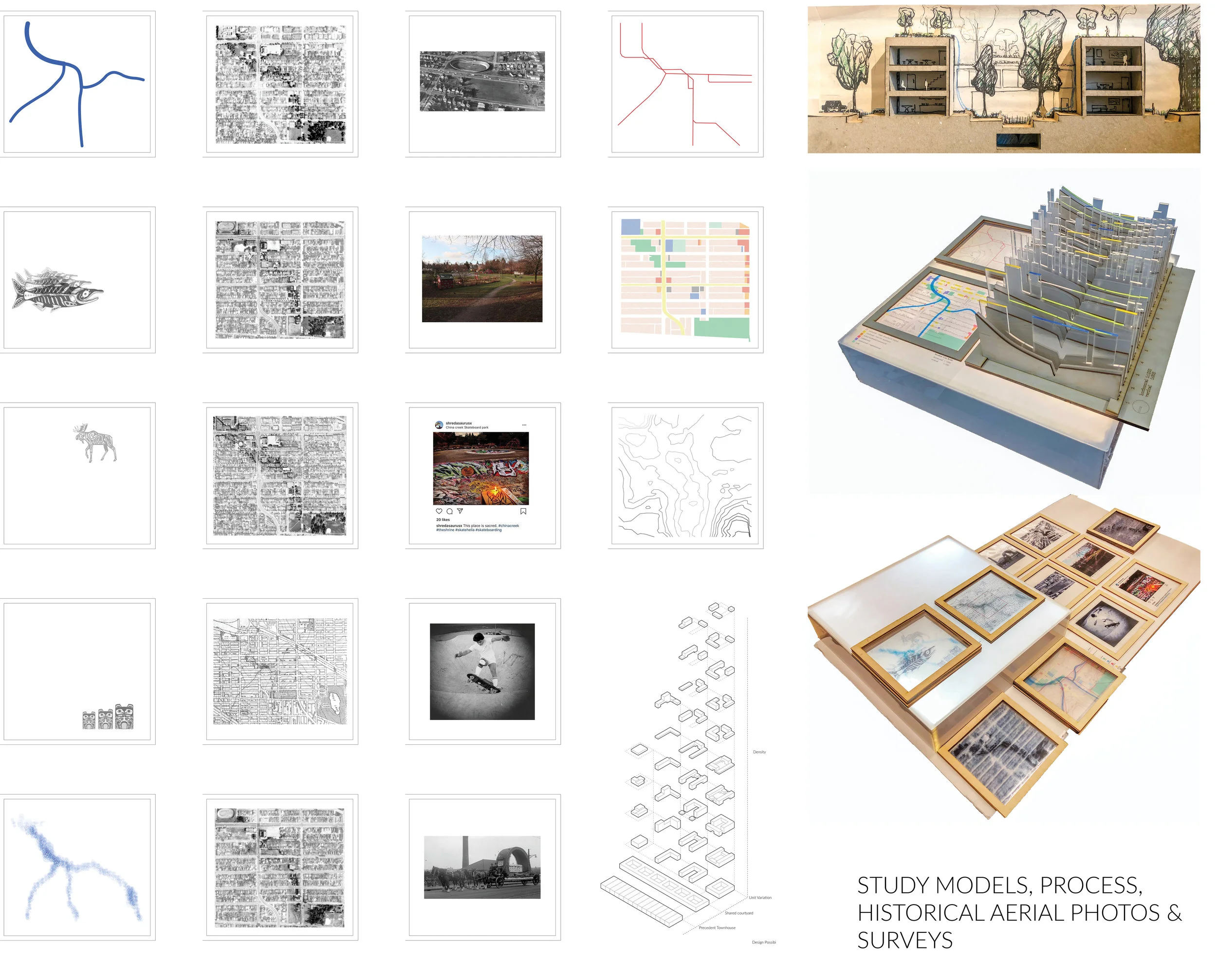View the oval track aerial photo
The width and height of the screenshot is (1217, 980).
(x=482, y=81)
